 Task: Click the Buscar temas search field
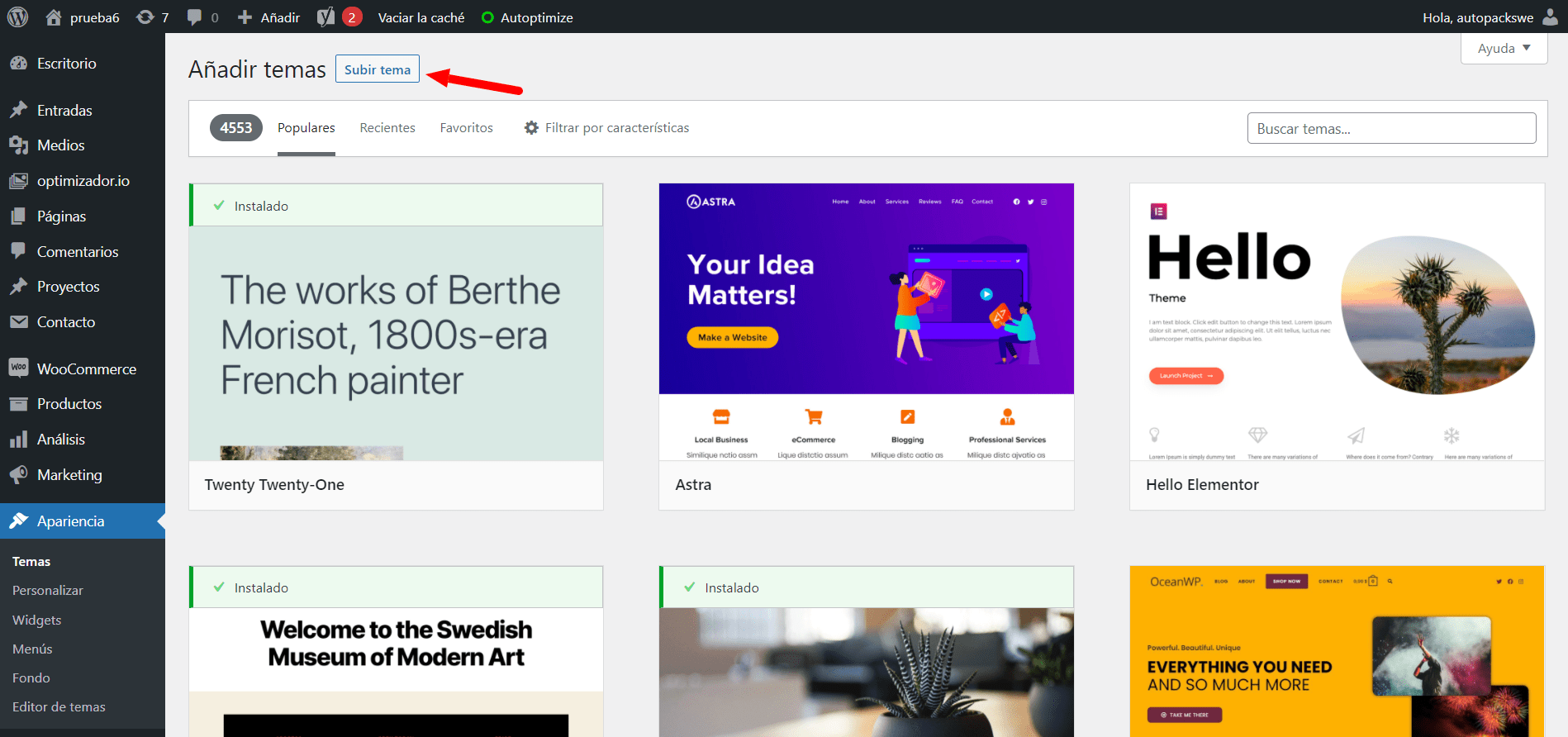1391,128
